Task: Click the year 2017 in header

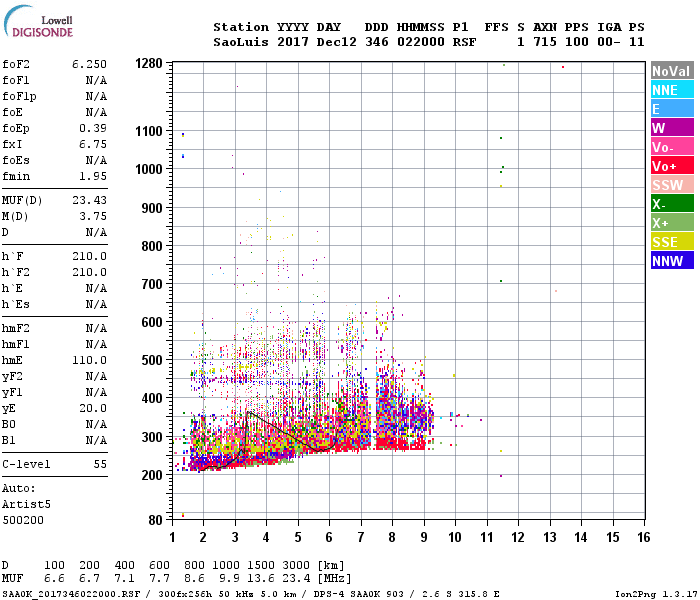Action: 293,42
